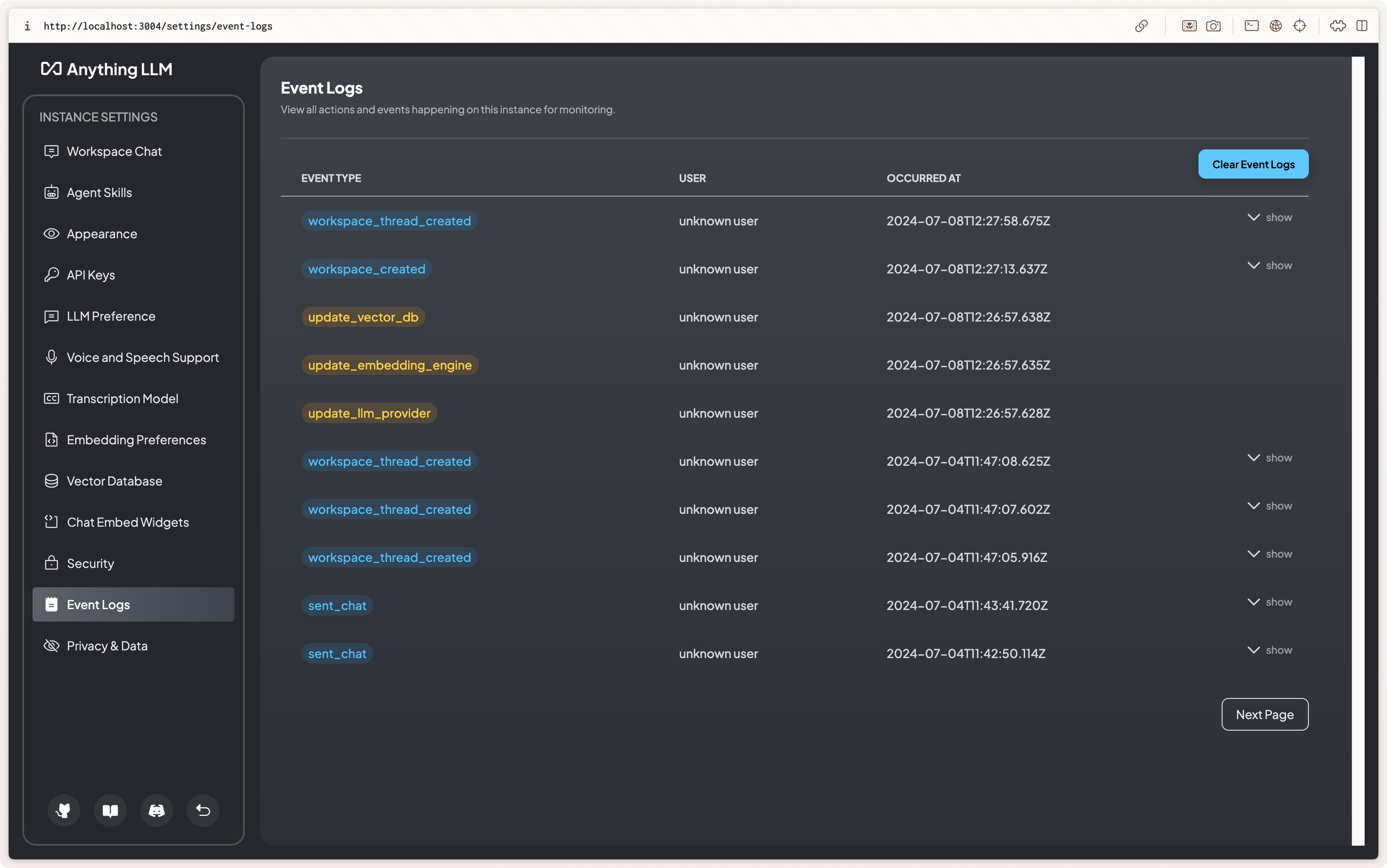This screenshot has width=1387, height=868.
Task: Click the Discord icon in sidebar footer
Action: (x=157, y=810)
